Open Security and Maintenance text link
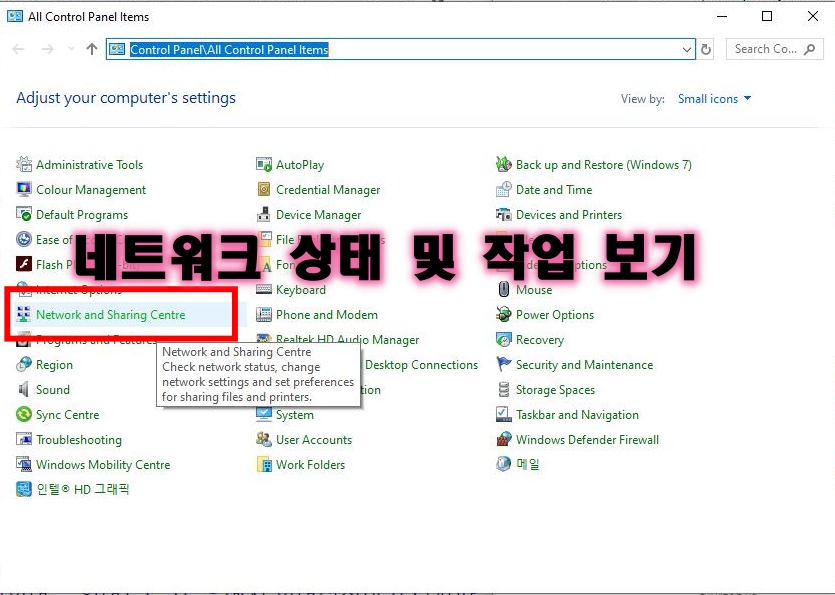The image size is (835, 595). [x=585, y=365]
